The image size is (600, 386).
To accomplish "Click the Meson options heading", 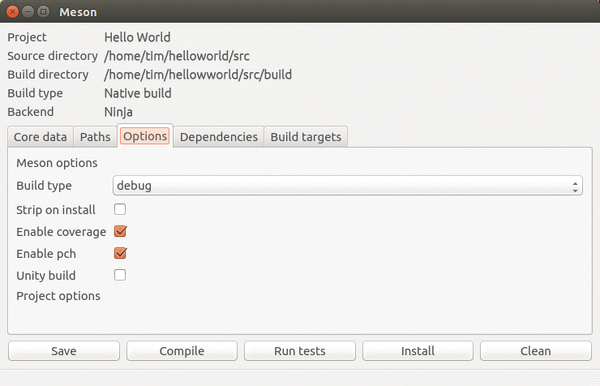I will click(57, 163).
